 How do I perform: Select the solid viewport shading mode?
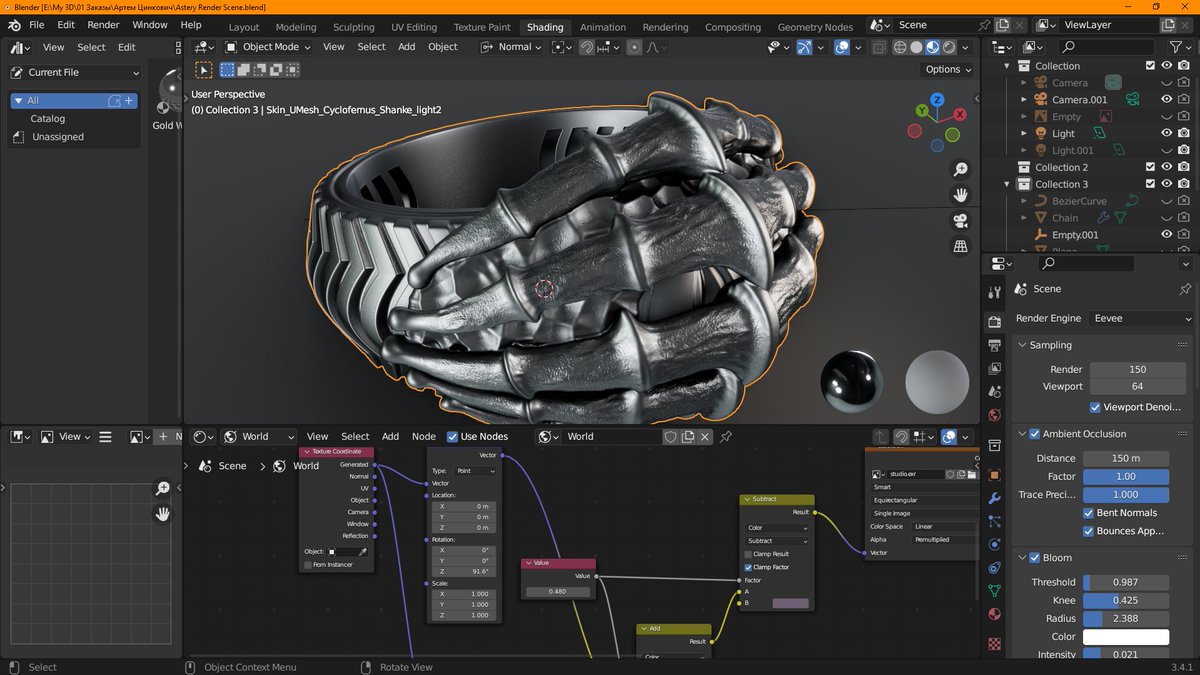pyautogui.click(x=916, y=47)
